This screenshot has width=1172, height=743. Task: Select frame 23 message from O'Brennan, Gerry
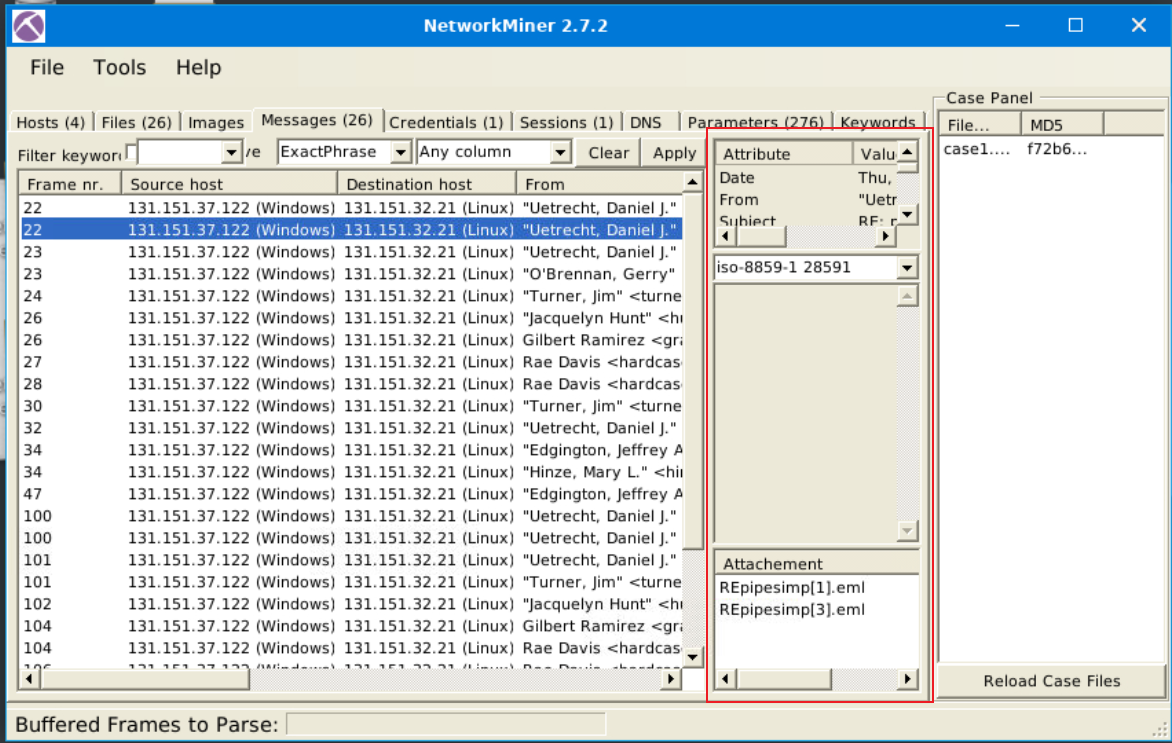tap(351, 274)
